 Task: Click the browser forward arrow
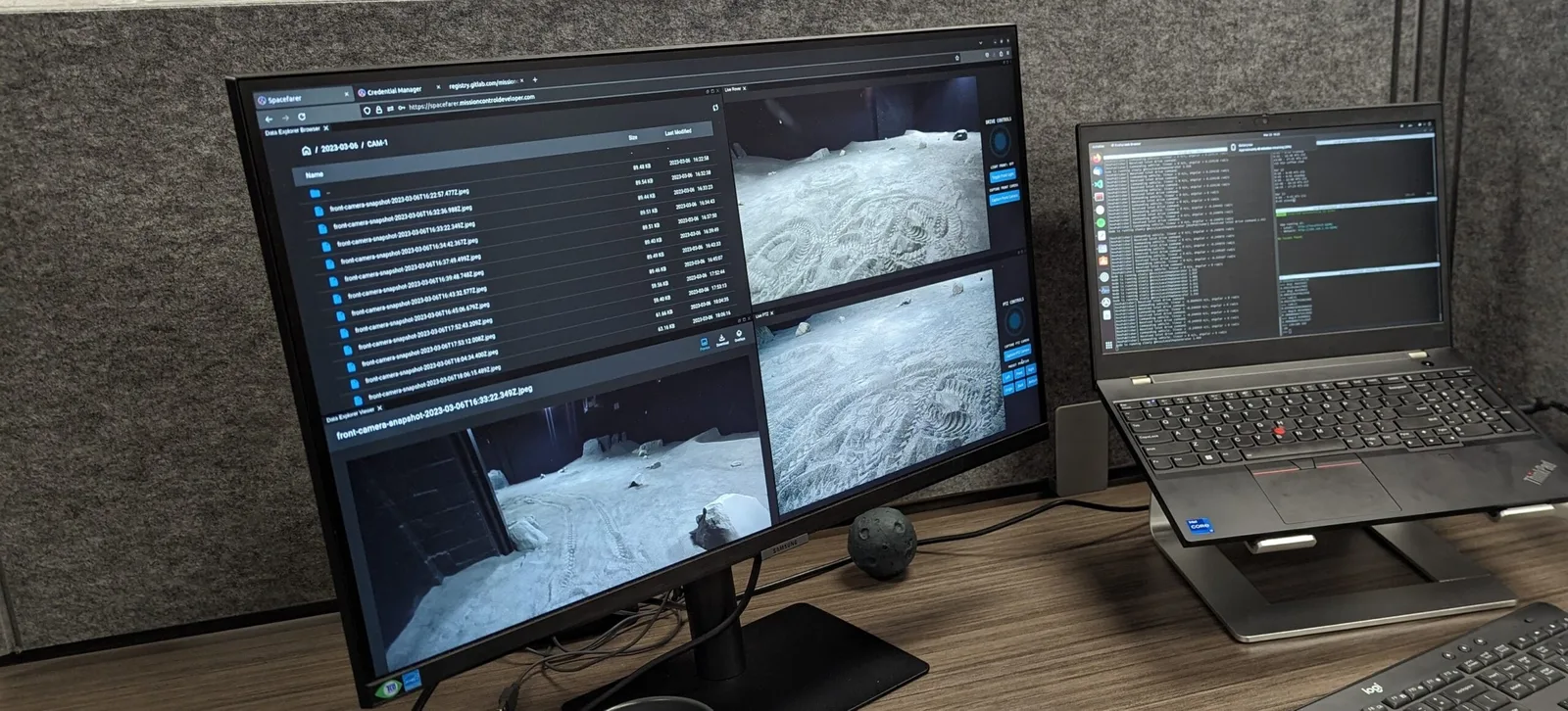(x=285, y=118)
